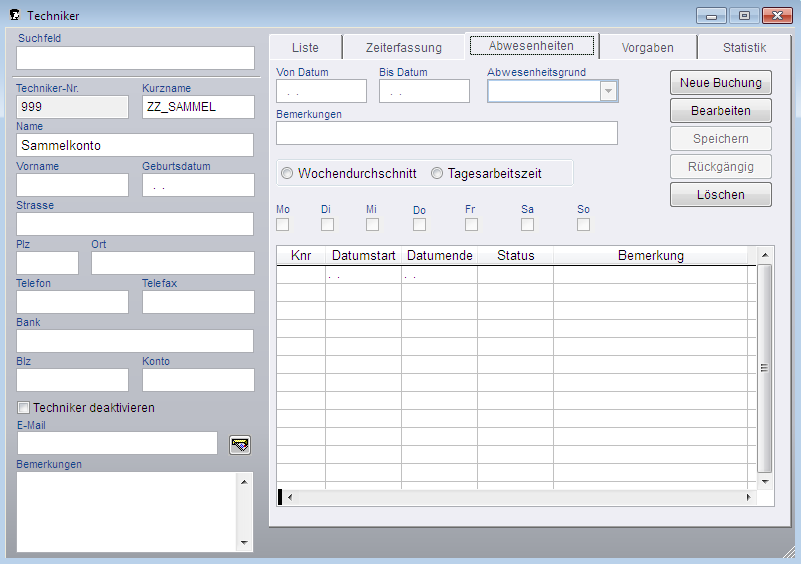This screenshot has width=801, height=564.
Task: Tick the Mi weekday checkbox
Action: coord(372,225)
